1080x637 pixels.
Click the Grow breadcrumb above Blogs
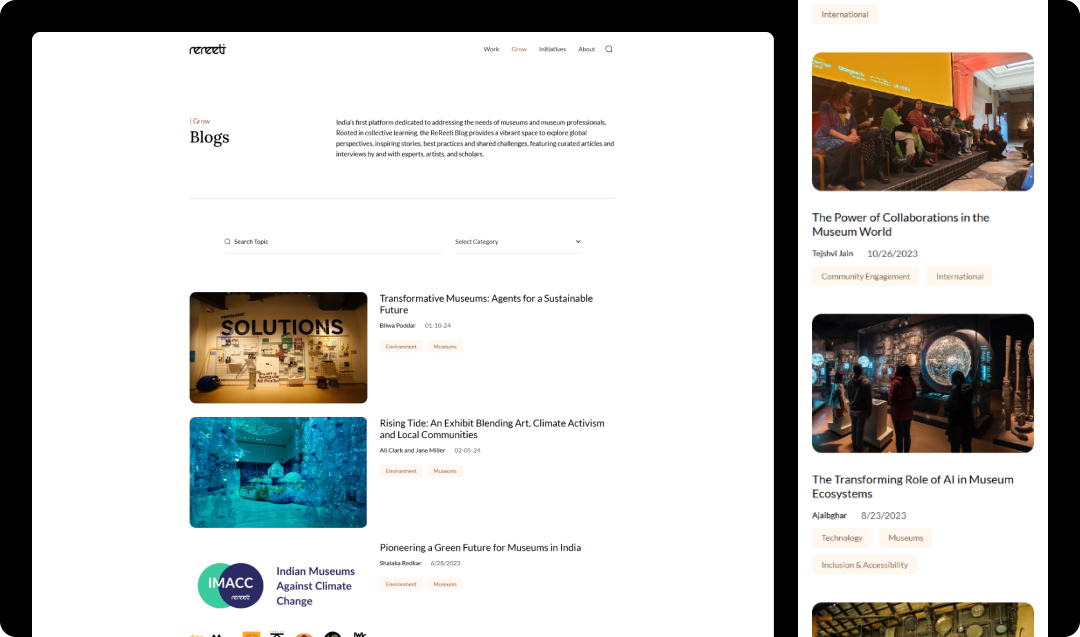click(x=200, y=121)
